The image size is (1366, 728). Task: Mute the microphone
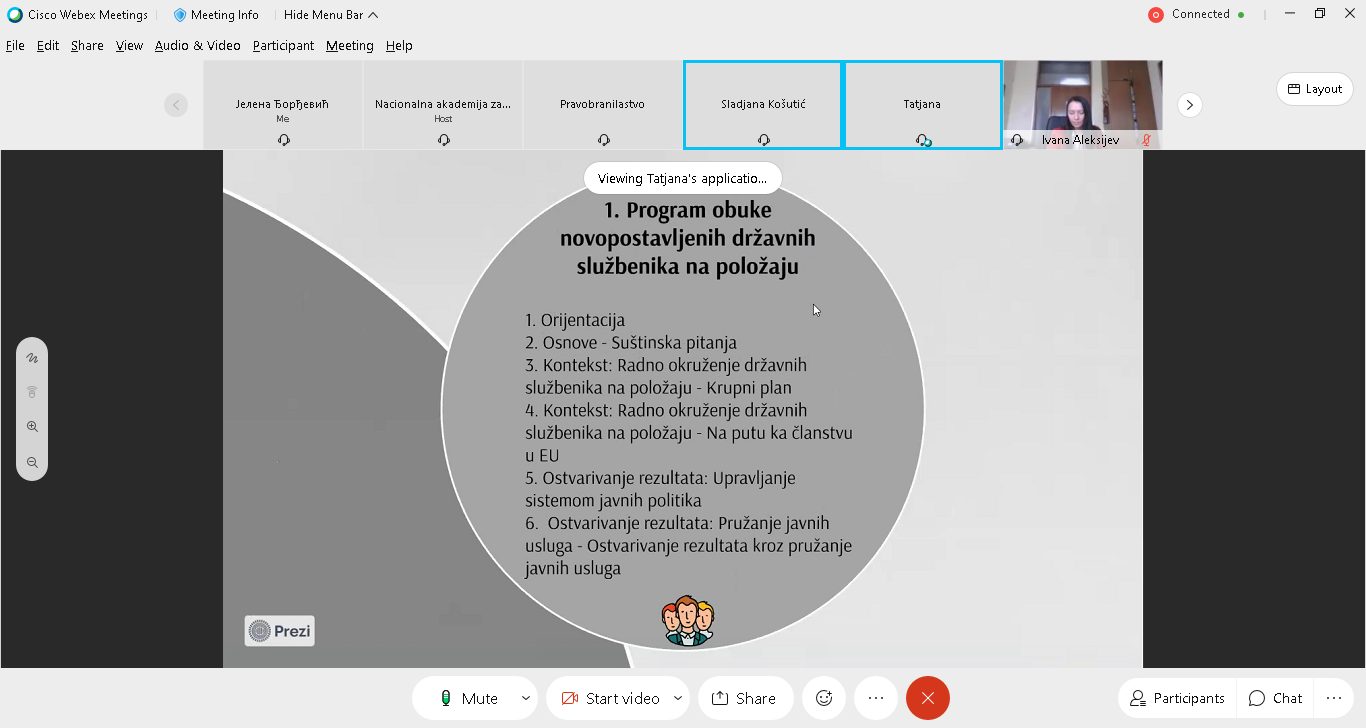pos(468,698)
